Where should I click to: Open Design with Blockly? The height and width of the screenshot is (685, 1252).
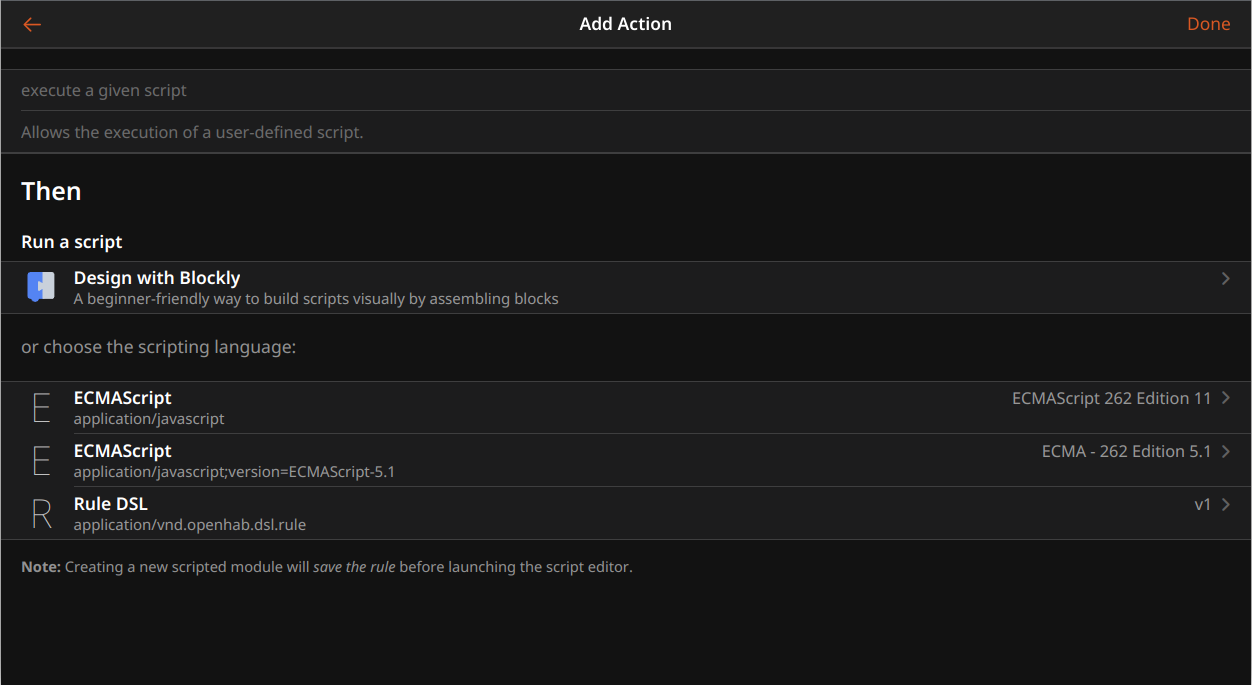157,278
